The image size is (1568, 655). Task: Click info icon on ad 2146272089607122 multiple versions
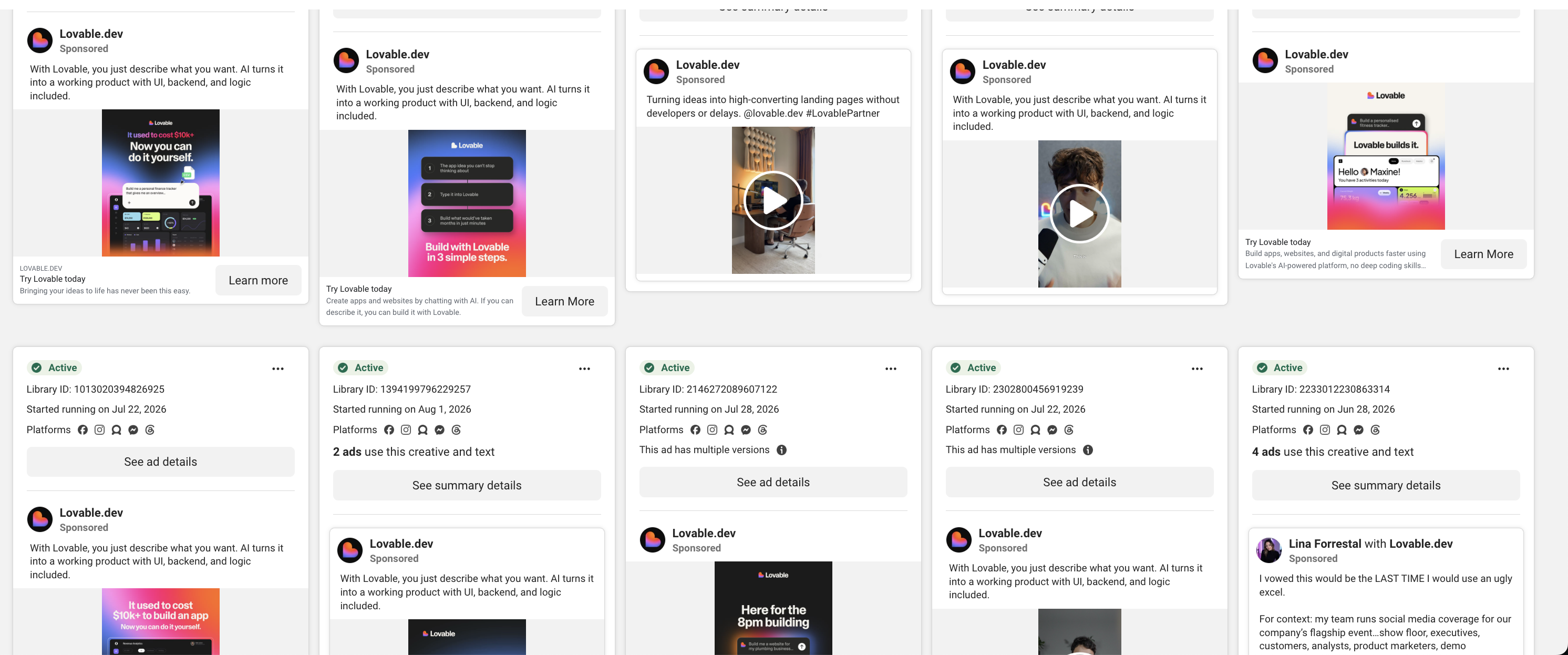[x=782, y=450]
